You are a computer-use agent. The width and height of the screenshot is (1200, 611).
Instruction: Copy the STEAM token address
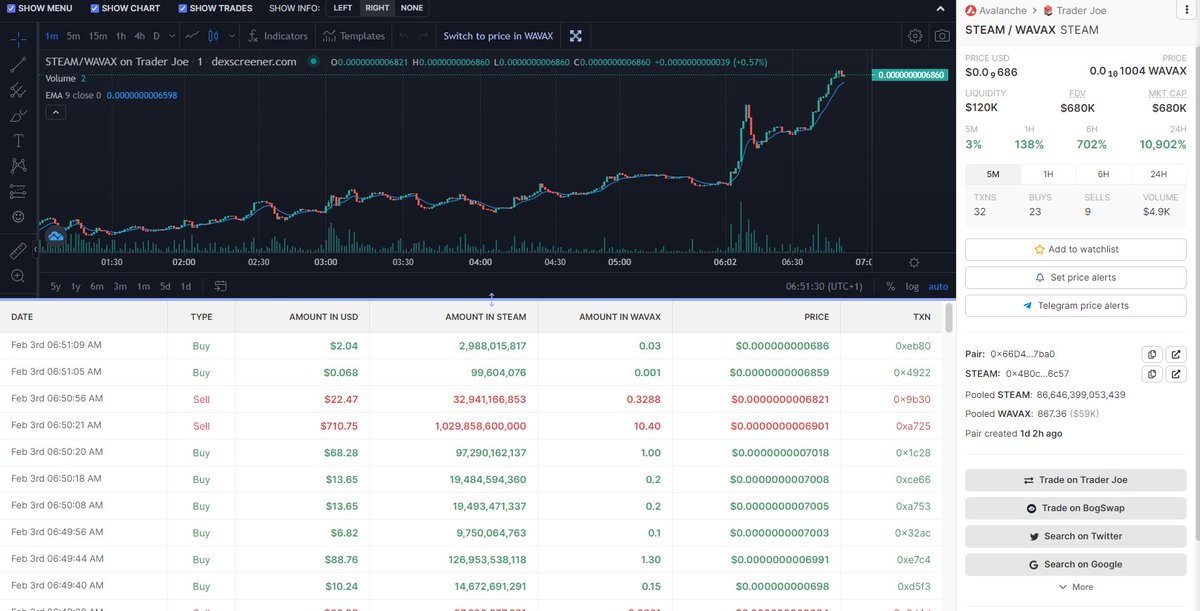coord(1151,374)
